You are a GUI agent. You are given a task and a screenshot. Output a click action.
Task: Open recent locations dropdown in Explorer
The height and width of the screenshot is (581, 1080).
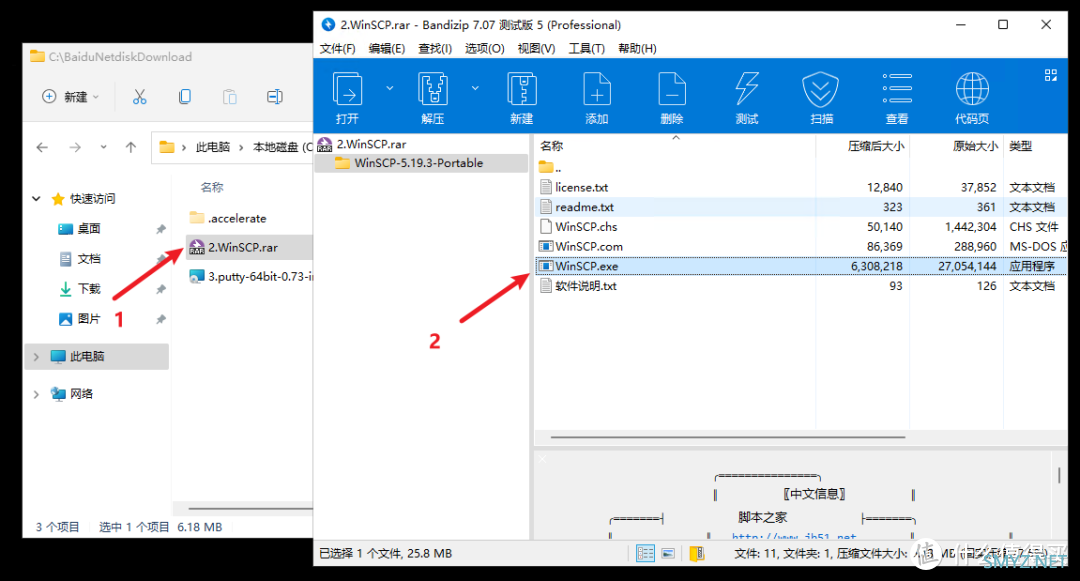103,147
